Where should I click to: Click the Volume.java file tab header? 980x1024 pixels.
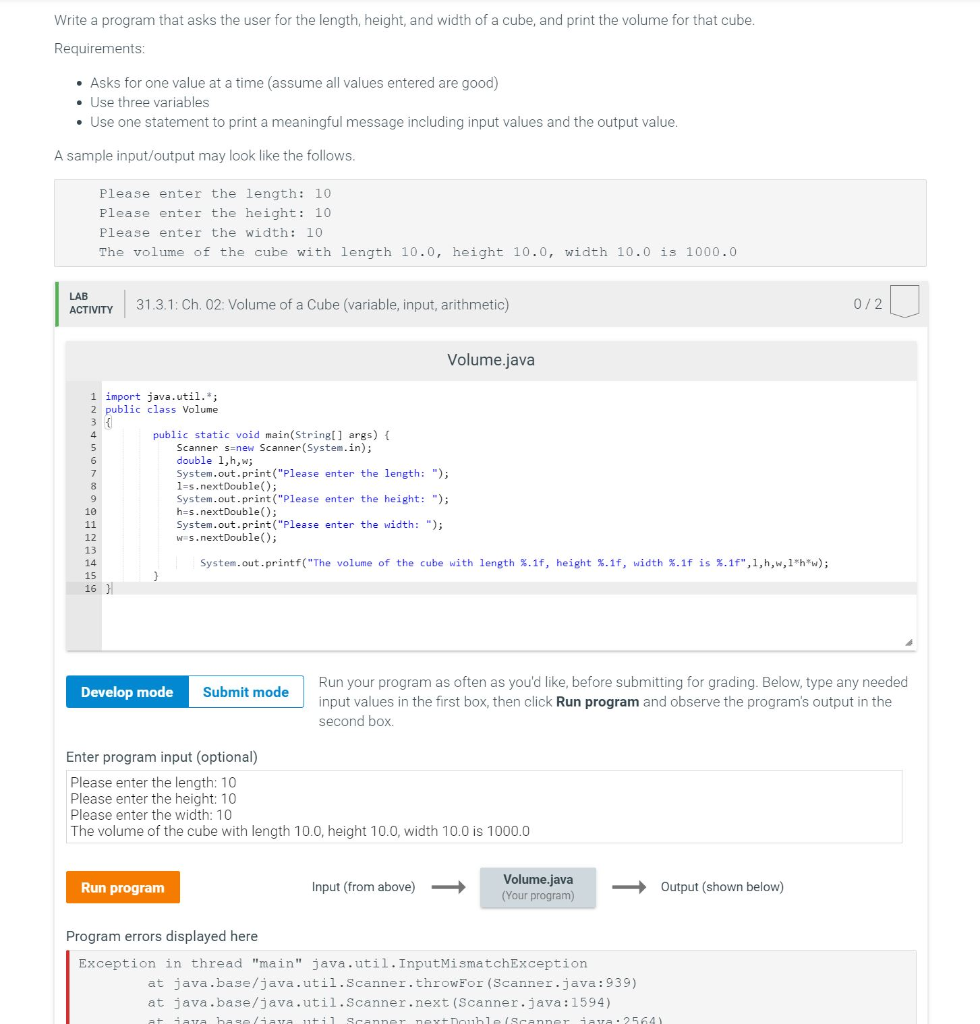(491, 360)
